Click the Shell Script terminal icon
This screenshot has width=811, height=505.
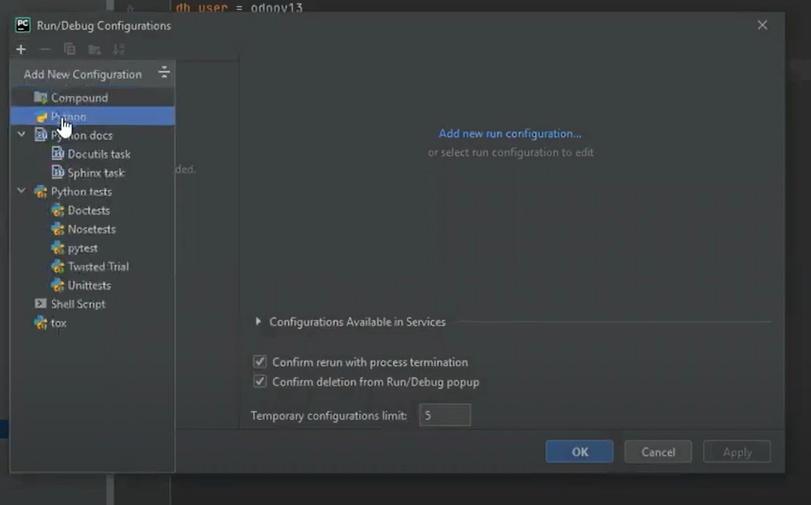pyautogui.click(x=41, y=304)
